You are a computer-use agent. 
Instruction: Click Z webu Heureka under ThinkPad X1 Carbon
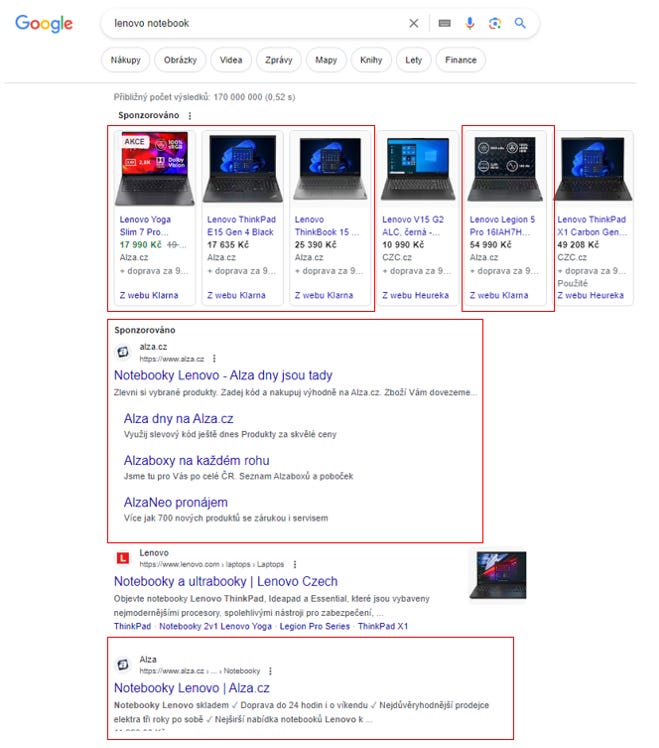coord(590,295)
